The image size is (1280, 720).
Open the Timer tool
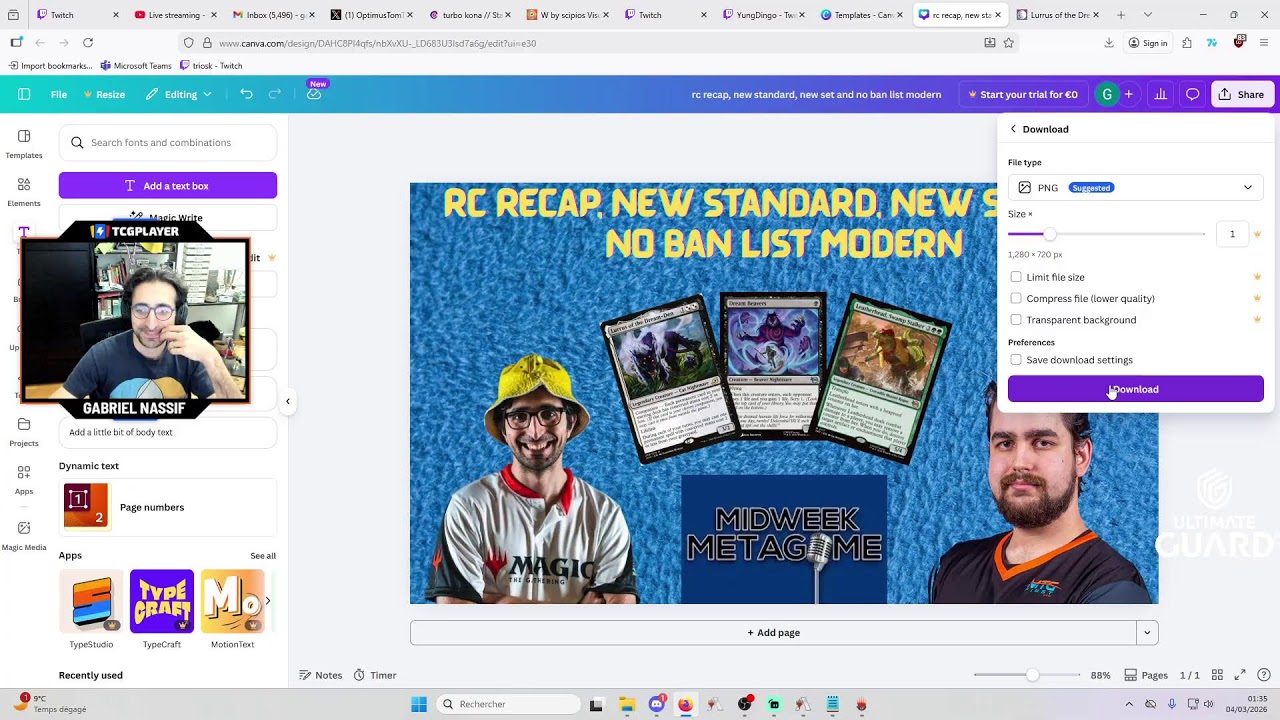(375, 675)
